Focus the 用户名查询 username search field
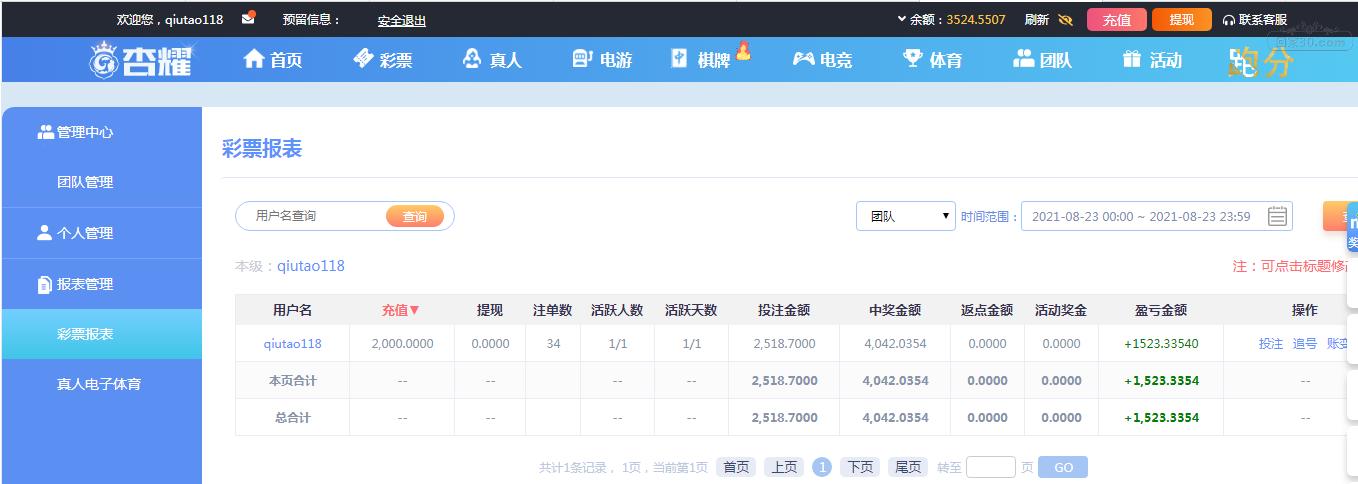Image resolution: width=1358 pixels, height=484 pixels. tap(316, 216)
